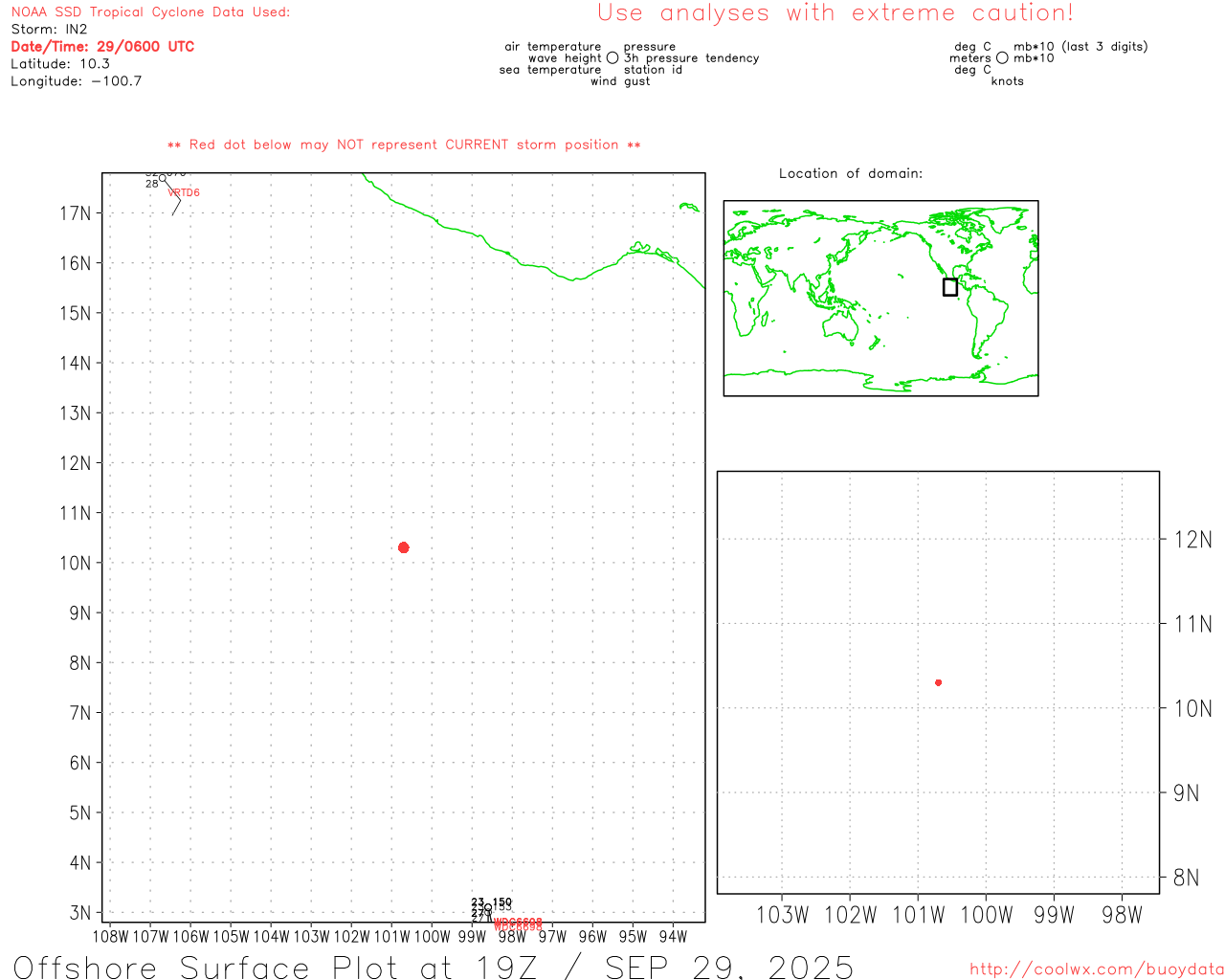
Task: Select the 'Longitude: -100.7' text
Action: pyautogui.click(x=77, y=81)
